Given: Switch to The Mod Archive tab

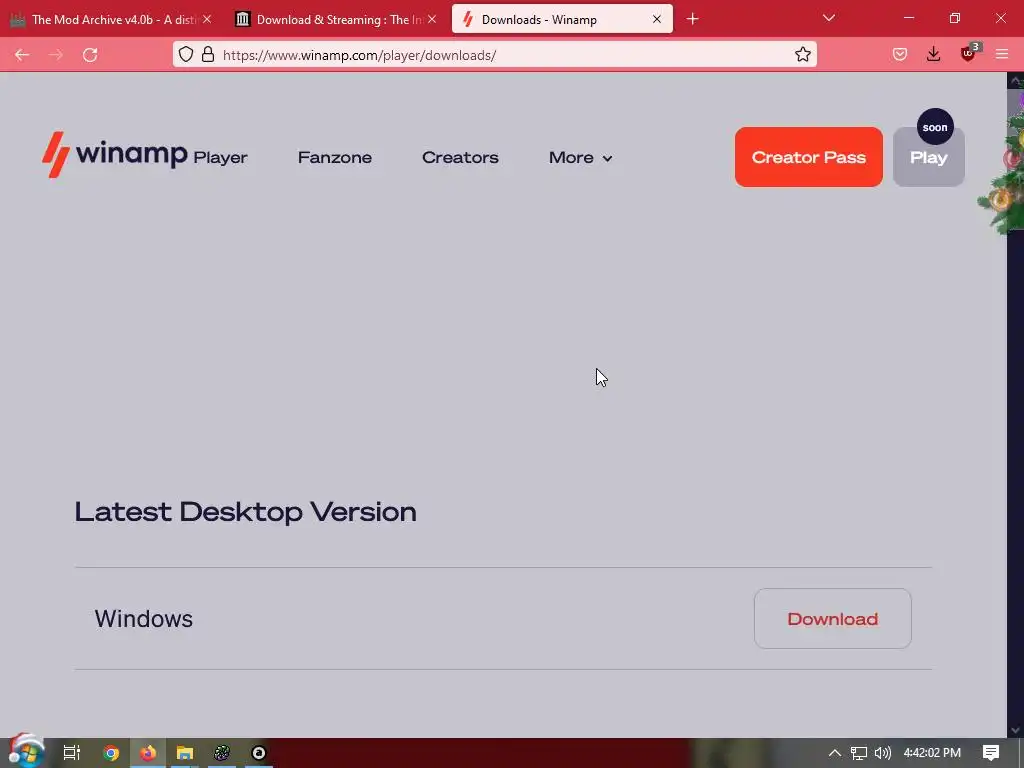Looking at the screenshot, I should pyautogui.click(x=112, y=20).
